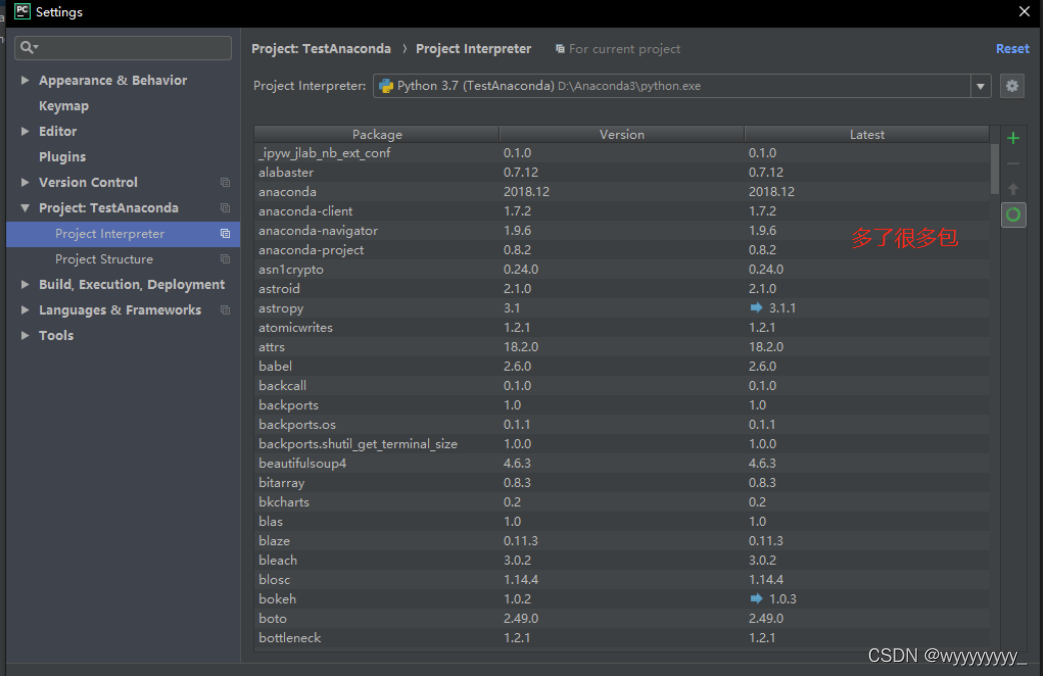This screenshot has width=1043, height=676.
Task: Expand Version Control section
Action: pos(25,182)
